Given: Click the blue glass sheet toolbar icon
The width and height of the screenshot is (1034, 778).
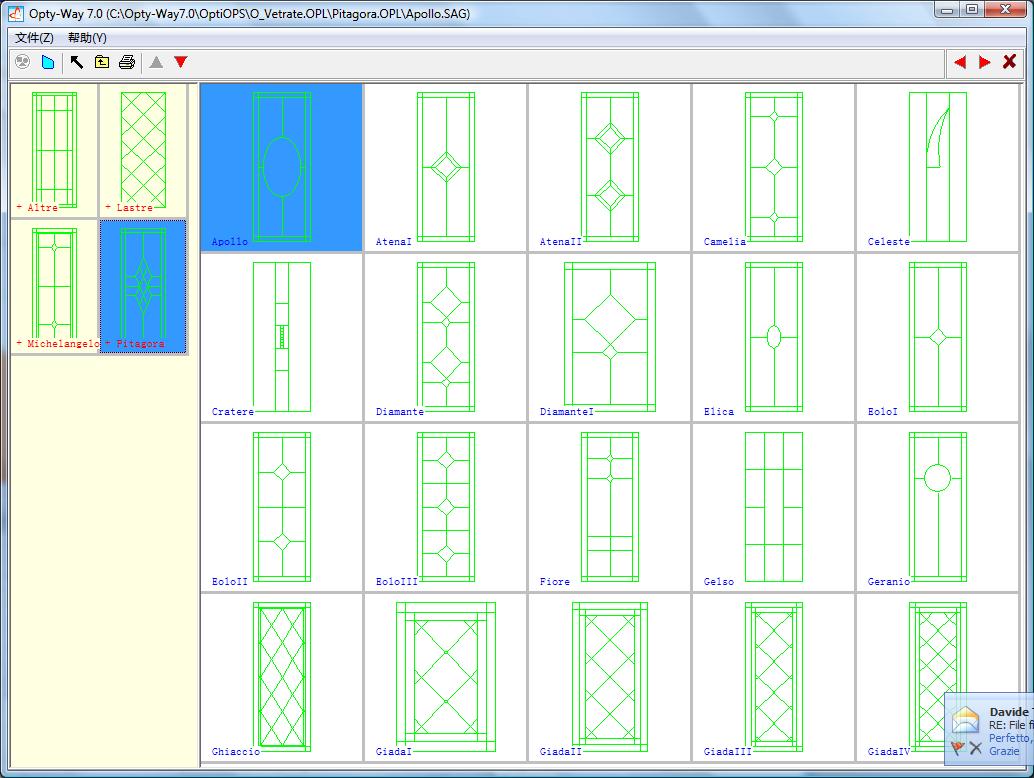Looking at the screenshot, I should coord(48,62).
